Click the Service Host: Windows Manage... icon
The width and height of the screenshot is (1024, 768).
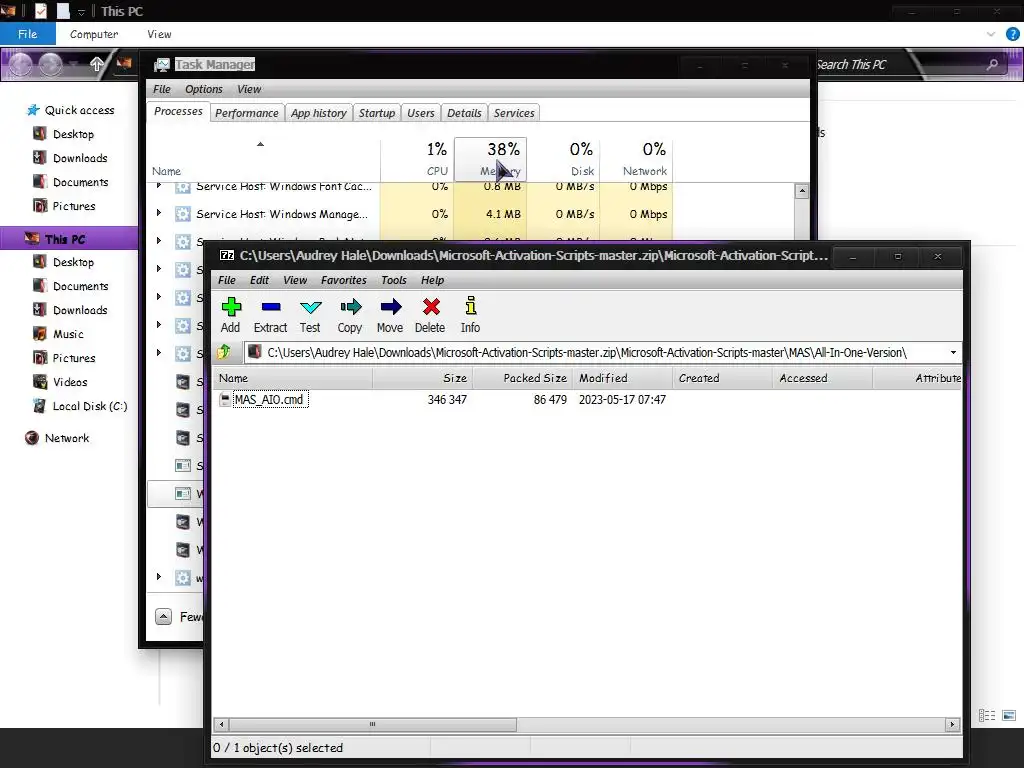183,214
